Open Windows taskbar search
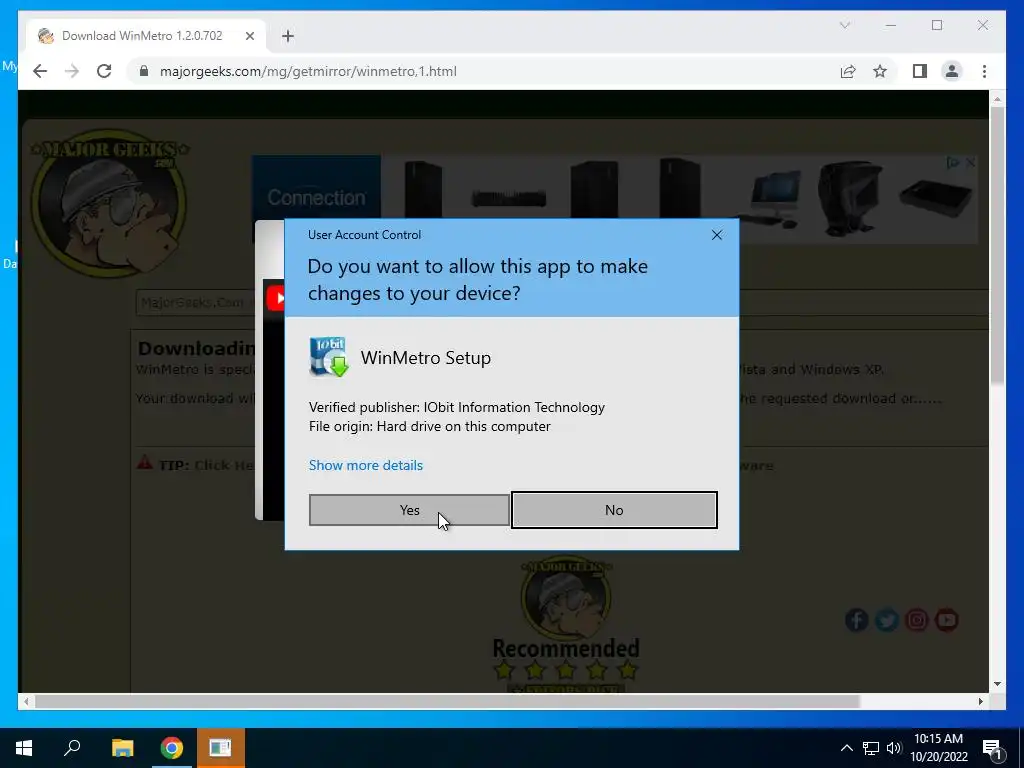This screenshot has height=768, width=1024. [72, 748]
